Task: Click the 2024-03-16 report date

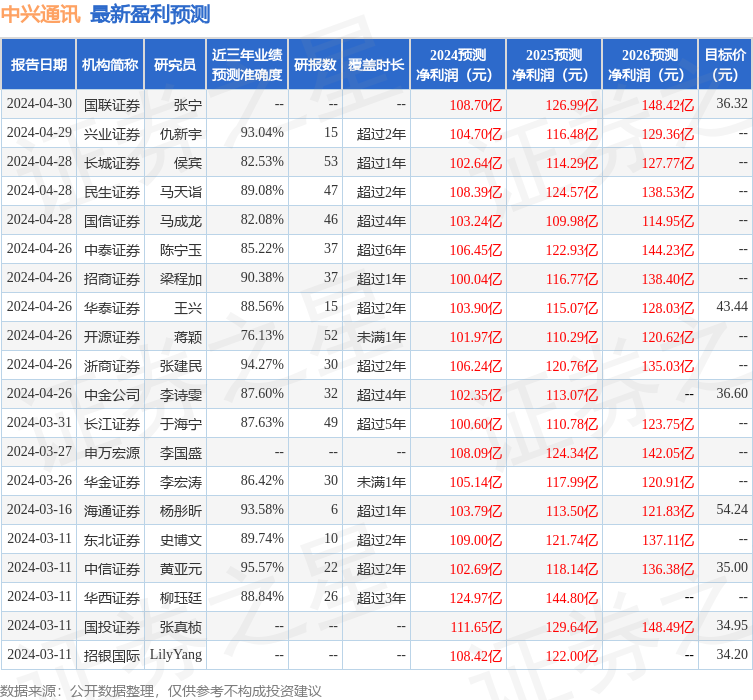Action: (39, 509)
